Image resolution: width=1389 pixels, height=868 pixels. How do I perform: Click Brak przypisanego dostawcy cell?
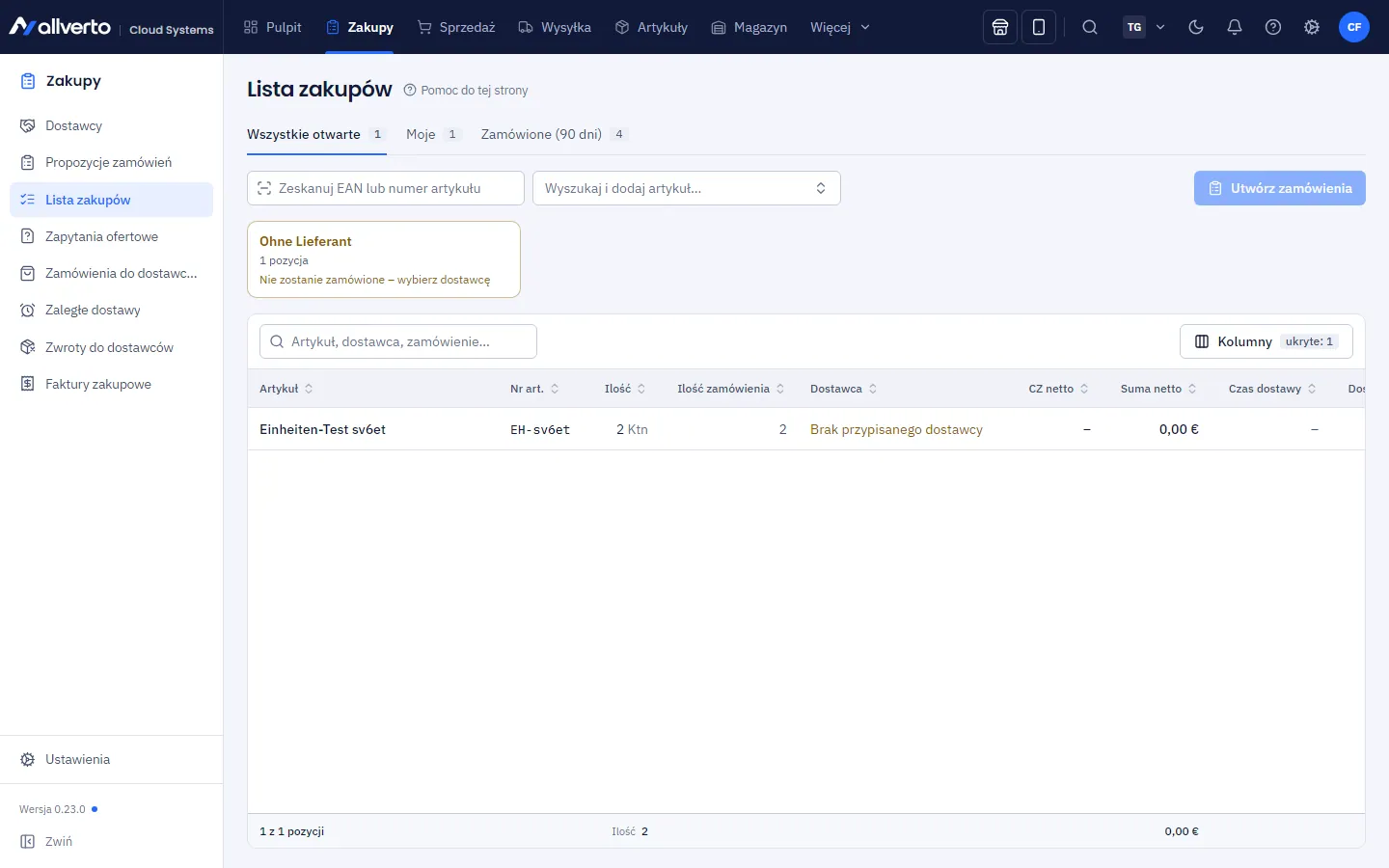[x=896, y=429]
